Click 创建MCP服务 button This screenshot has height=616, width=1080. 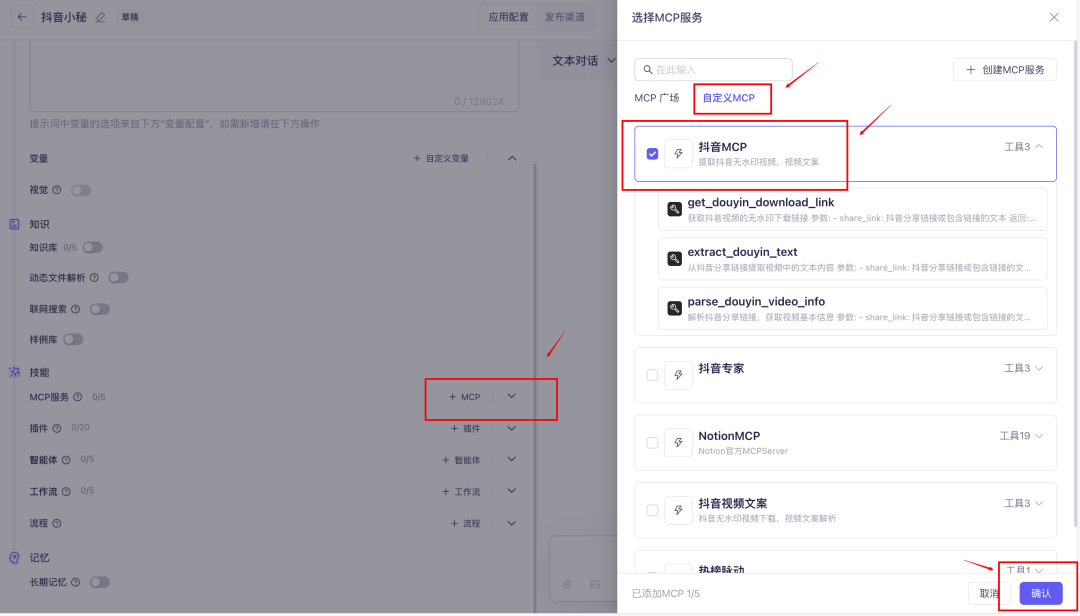coord(1005,70)
